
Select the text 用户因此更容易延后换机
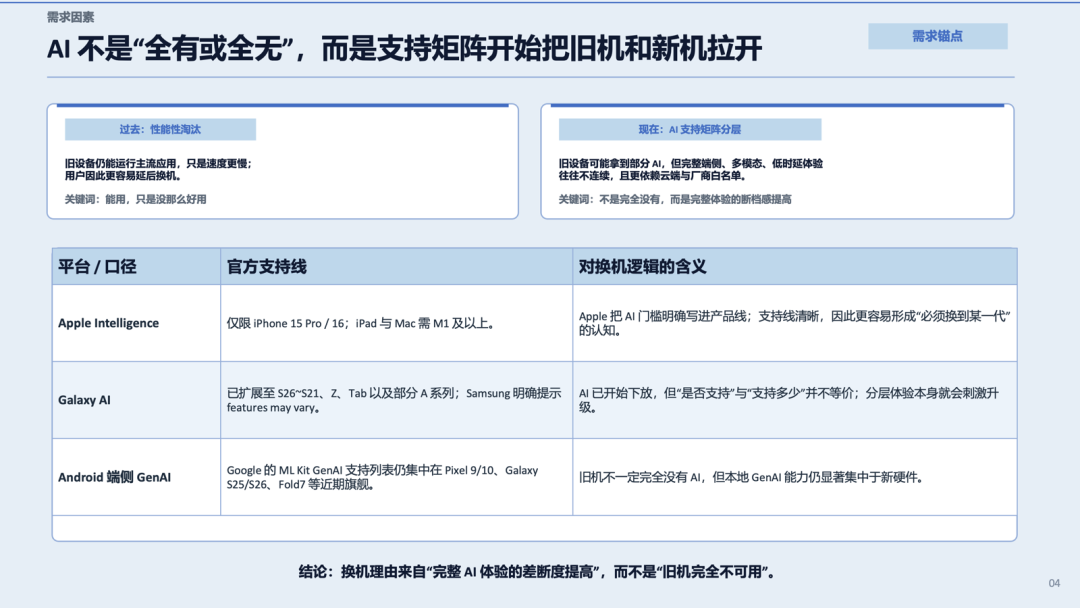coord(123,176)
